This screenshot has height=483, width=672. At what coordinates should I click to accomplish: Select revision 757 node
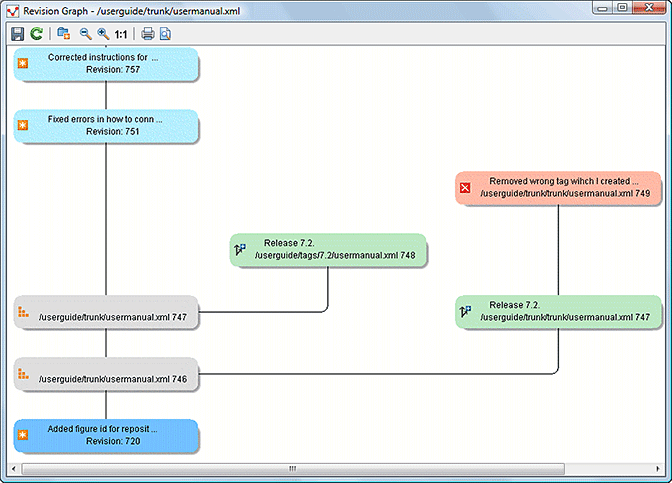pyautogui.click(x=106, y=64)
